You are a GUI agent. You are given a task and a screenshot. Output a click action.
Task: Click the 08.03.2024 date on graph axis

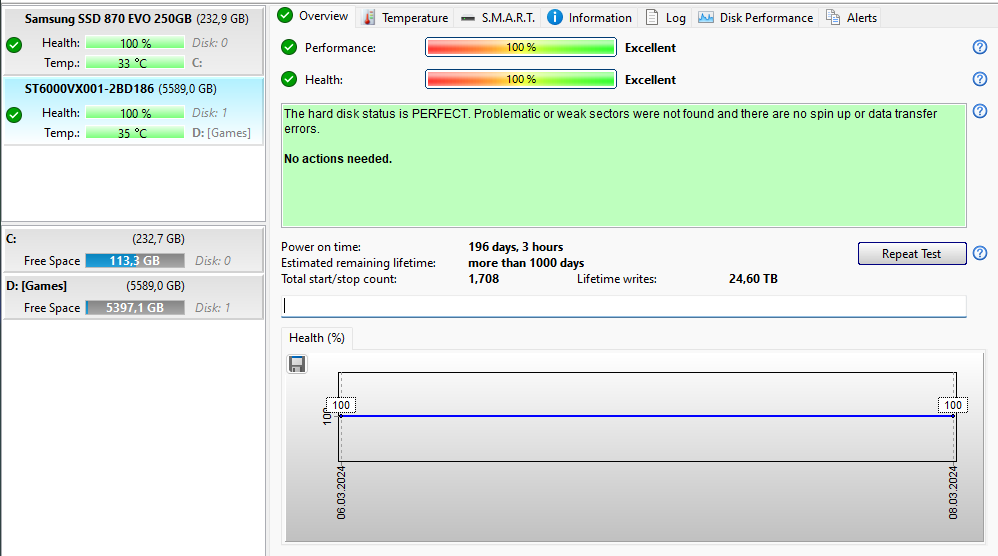pyautogui.click(x=953, y=492)
